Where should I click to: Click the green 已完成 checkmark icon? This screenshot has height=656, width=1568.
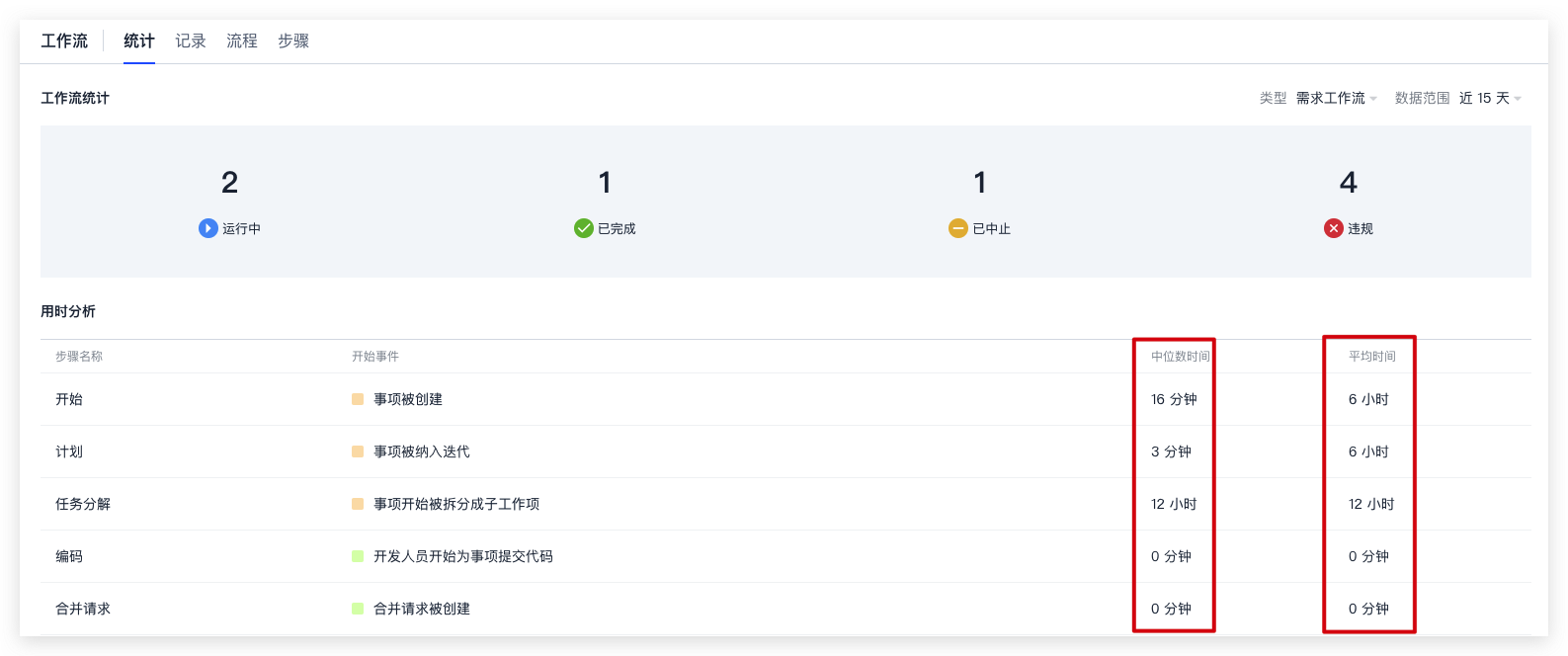click(584, 228)
